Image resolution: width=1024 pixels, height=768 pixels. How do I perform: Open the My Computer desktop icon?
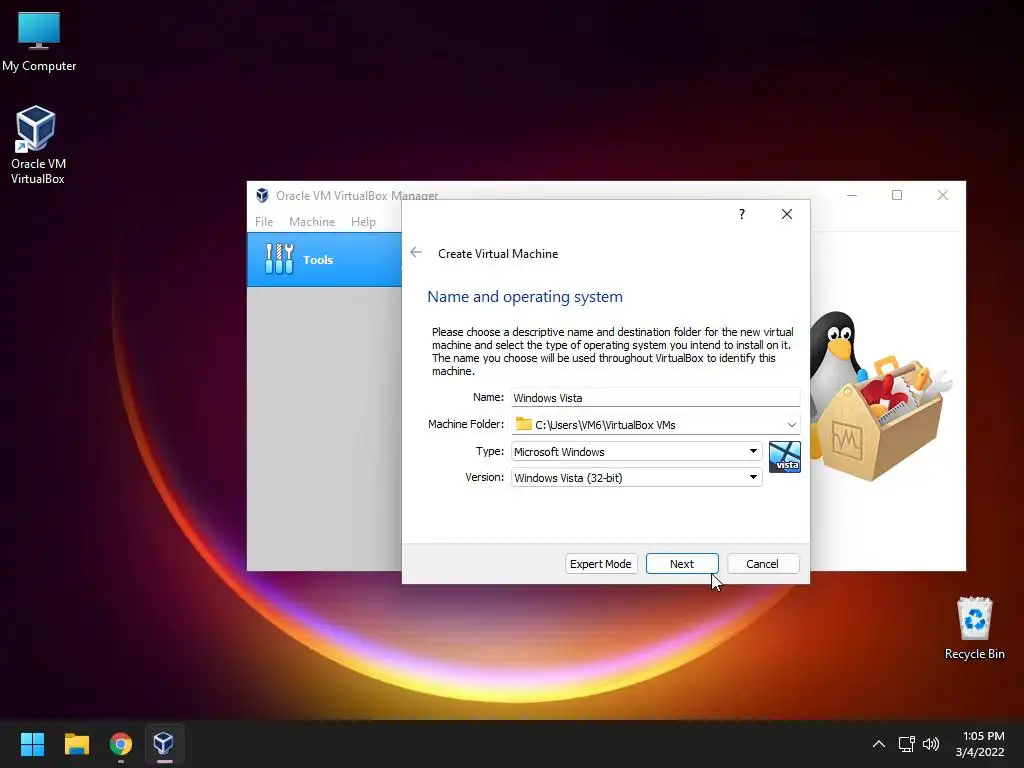[x=39, y=42]
